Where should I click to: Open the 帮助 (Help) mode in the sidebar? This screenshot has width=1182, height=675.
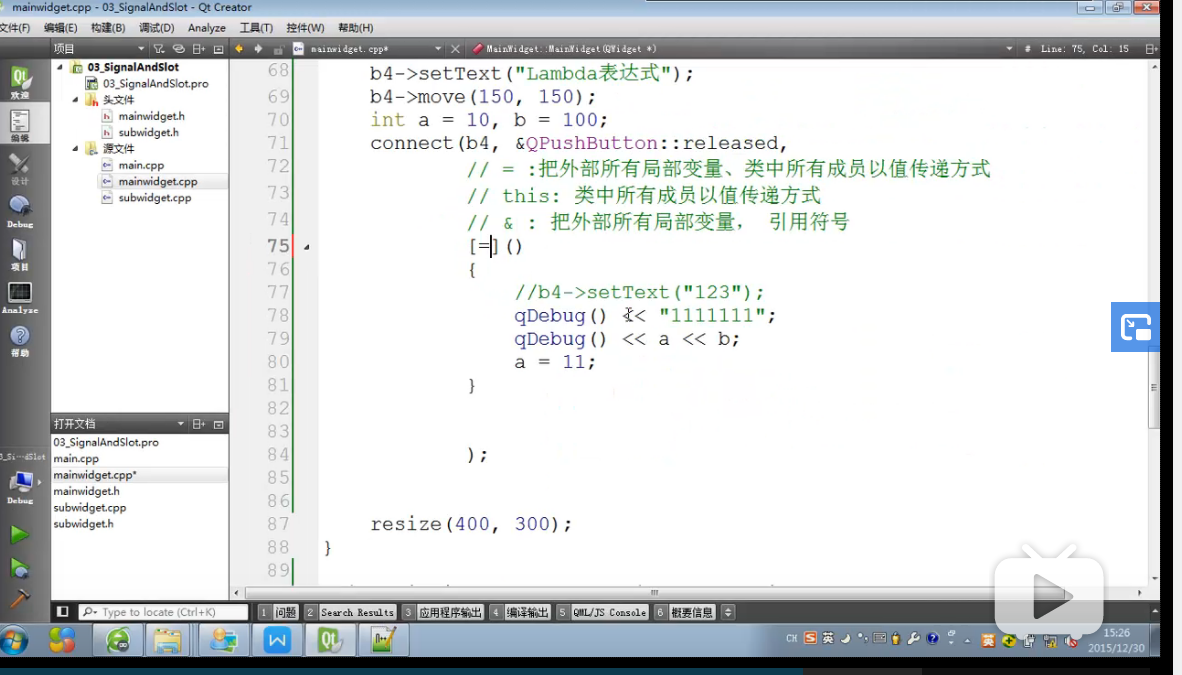coord(20,341)
